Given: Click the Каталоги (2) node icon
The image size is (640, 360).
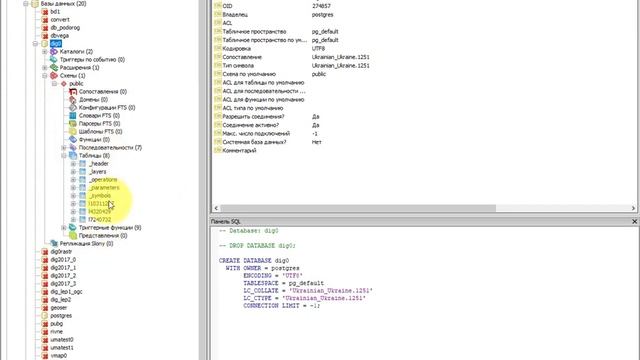Looking at the screenshot, I should (x=54, y=52).
